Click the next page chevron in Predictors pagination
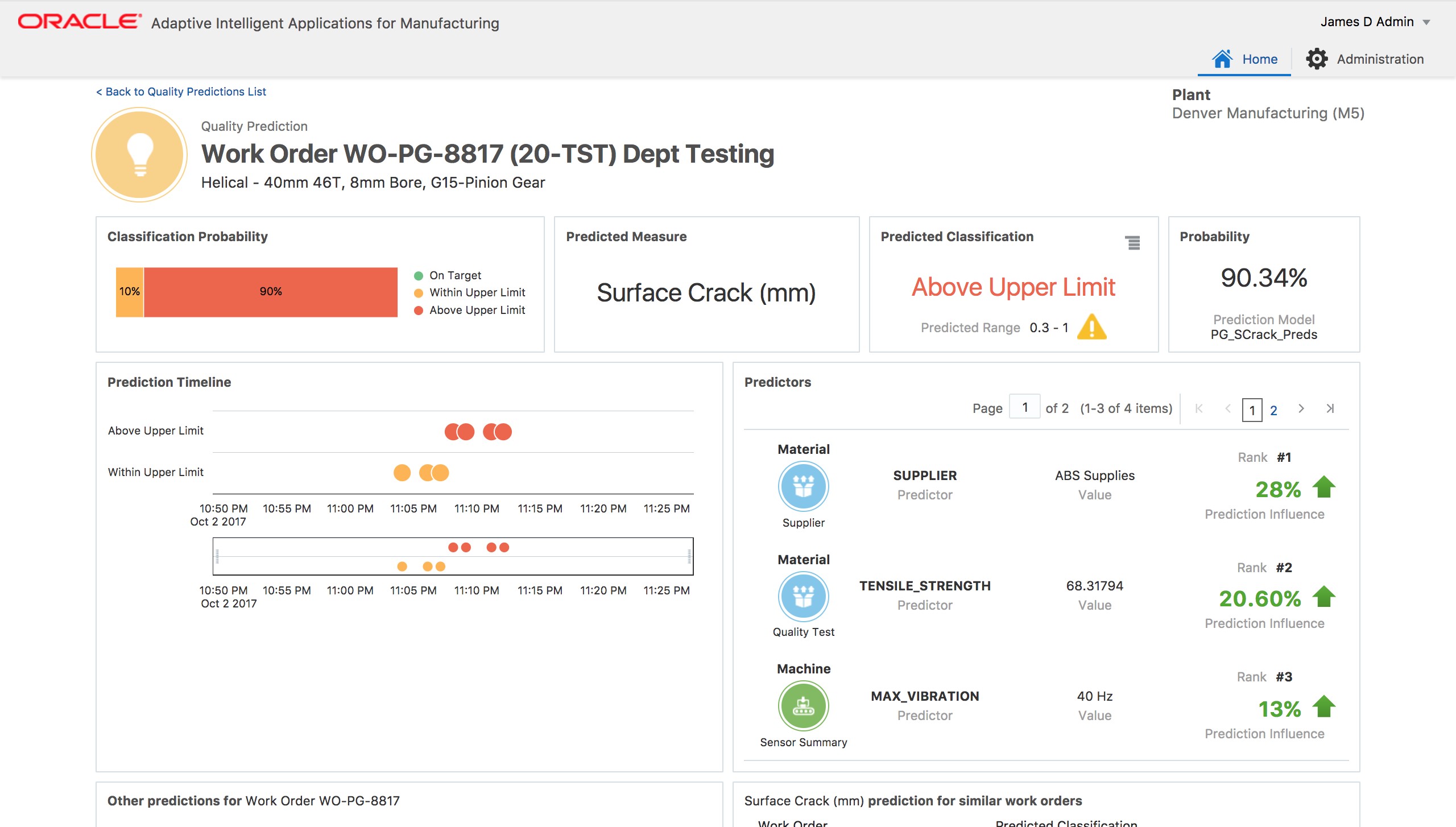Viewport: 1456px width, 827px height. click(x=1301, y=409)
